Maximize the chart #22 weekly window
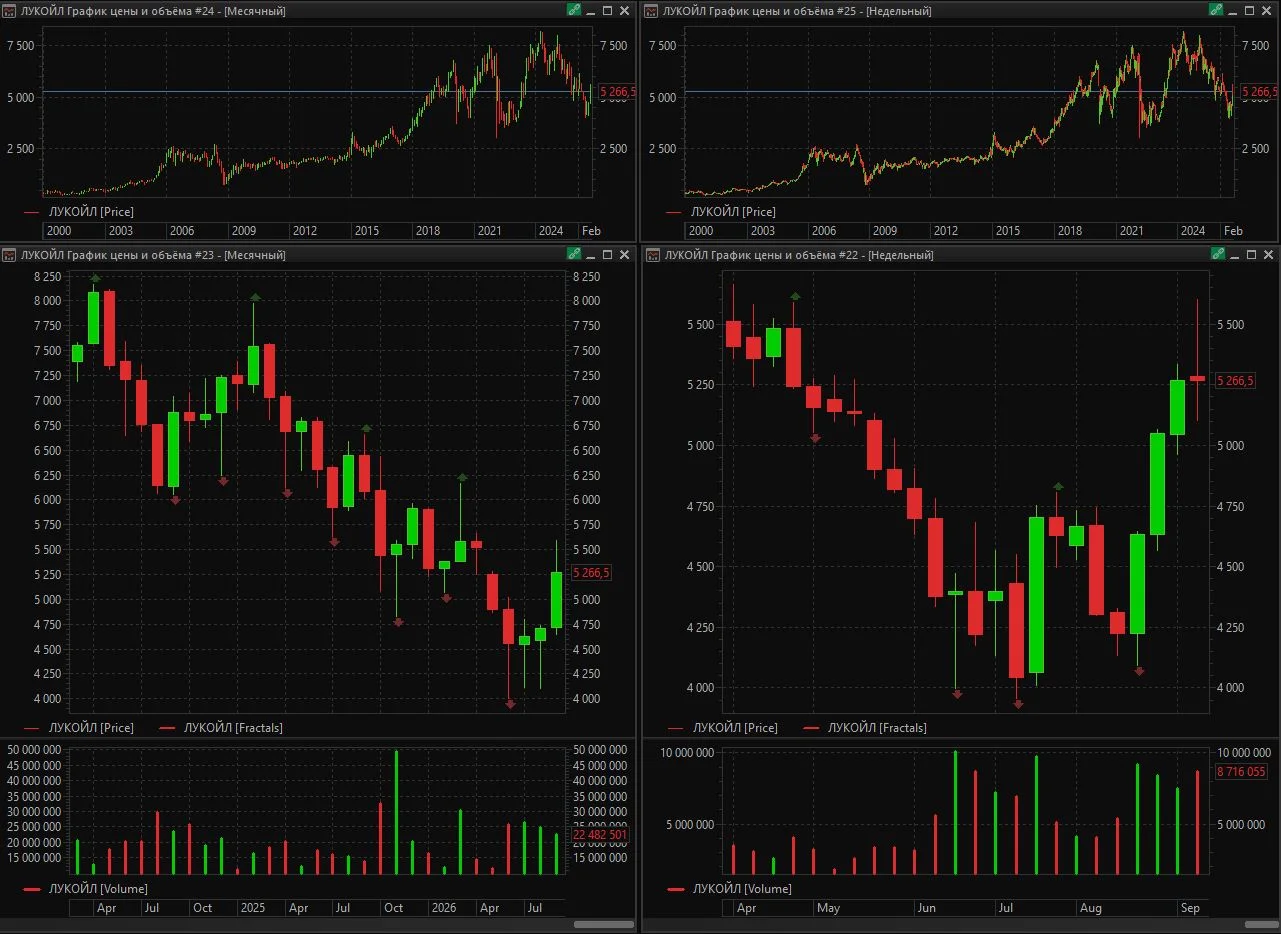 point(1251,254)
